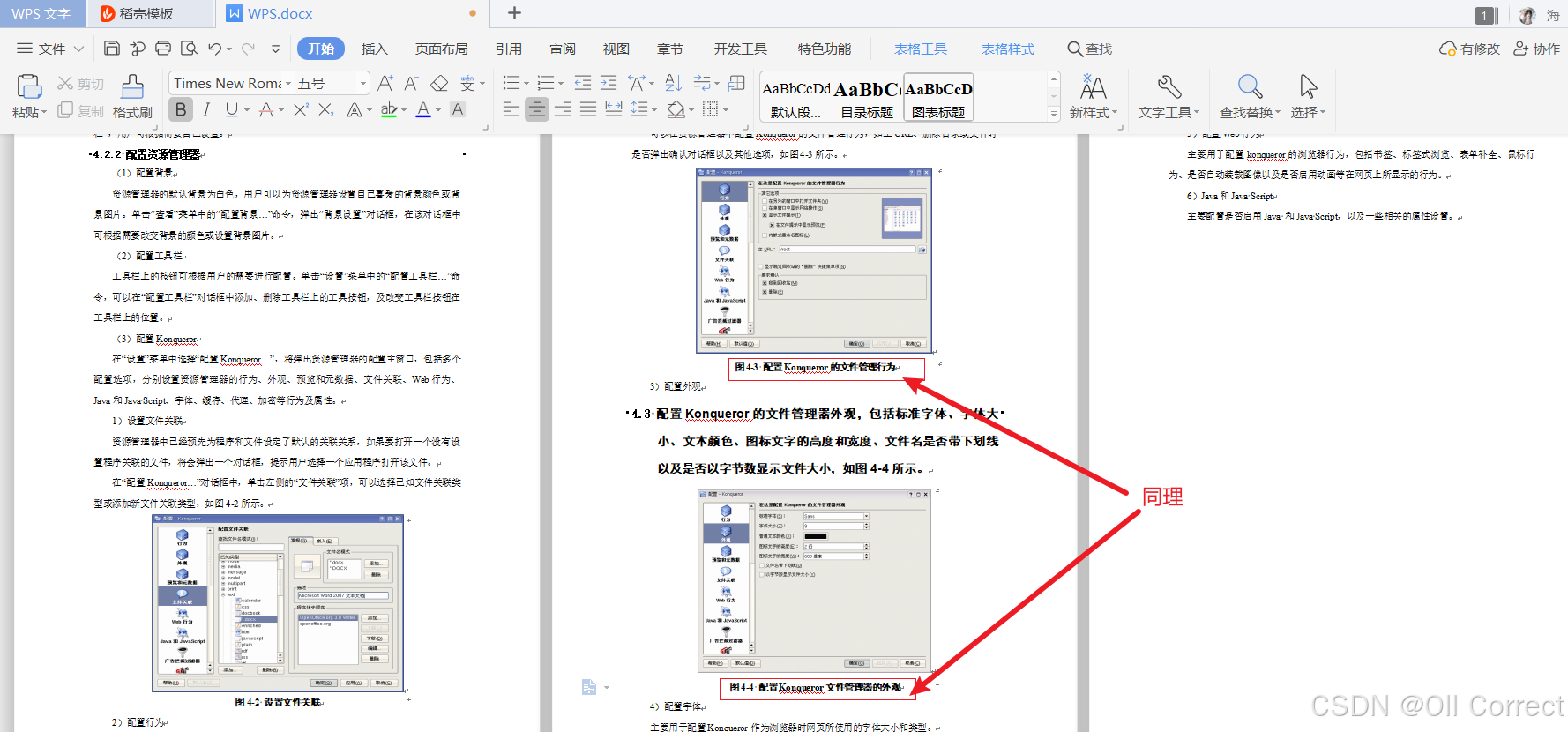Switch to the 插入 tab
This screenshot has height=732, width=1568.
pos(375,49)
